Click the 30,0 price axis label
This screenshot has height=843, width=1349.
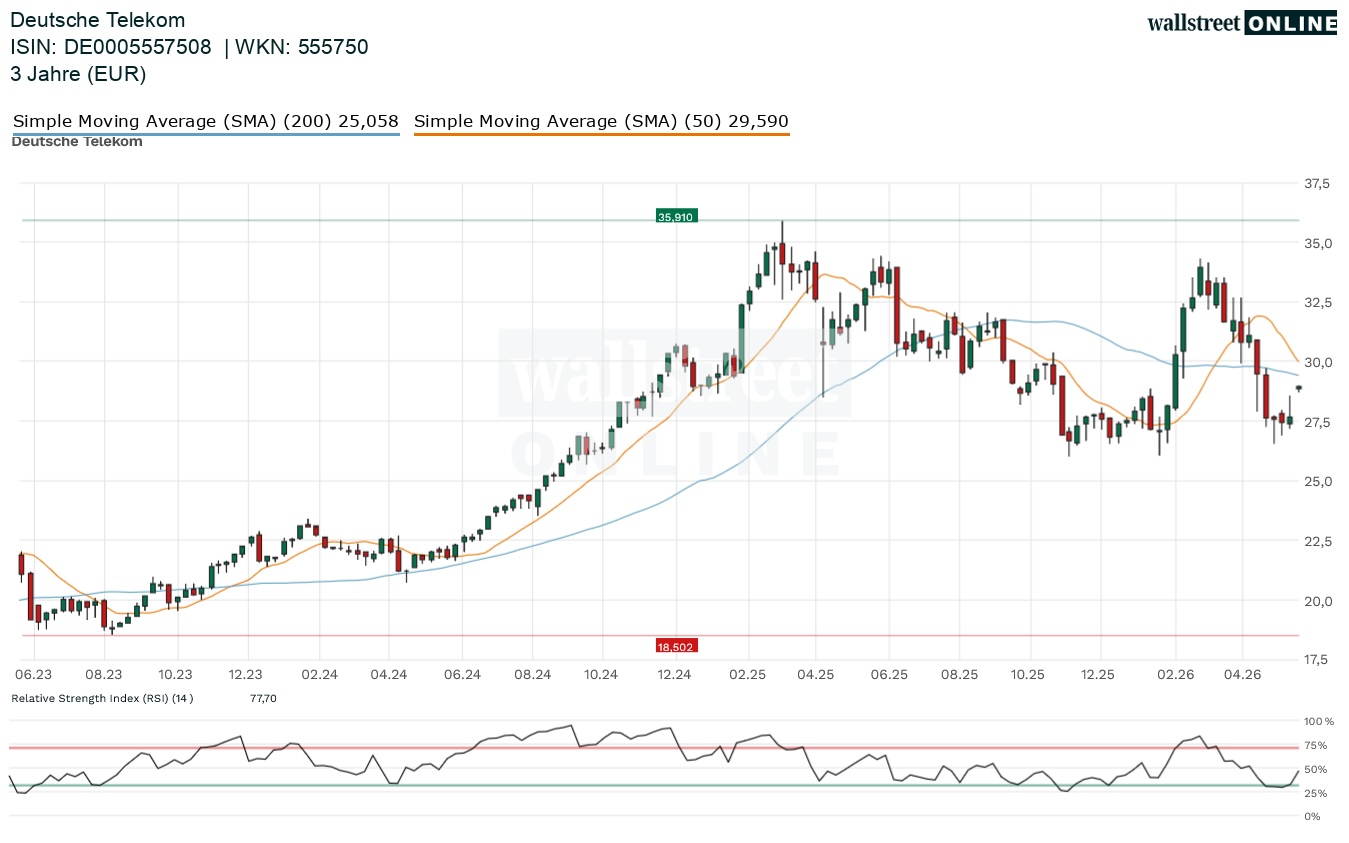[x=1317, y=362]
